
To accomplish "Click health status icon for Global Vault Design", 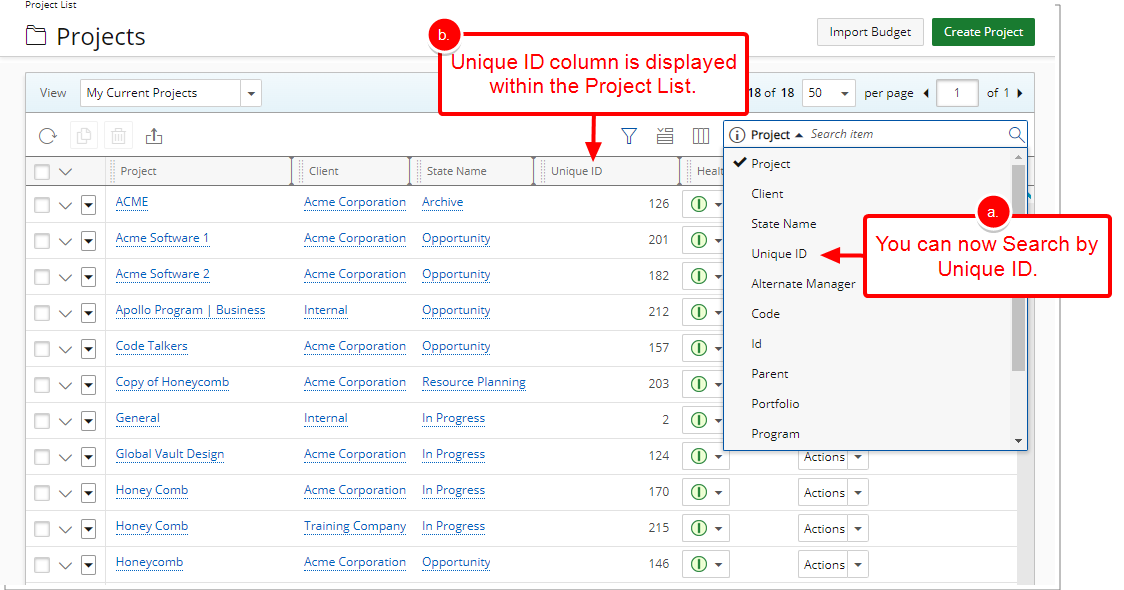I will pyautogui.click(x=699, y=456).
